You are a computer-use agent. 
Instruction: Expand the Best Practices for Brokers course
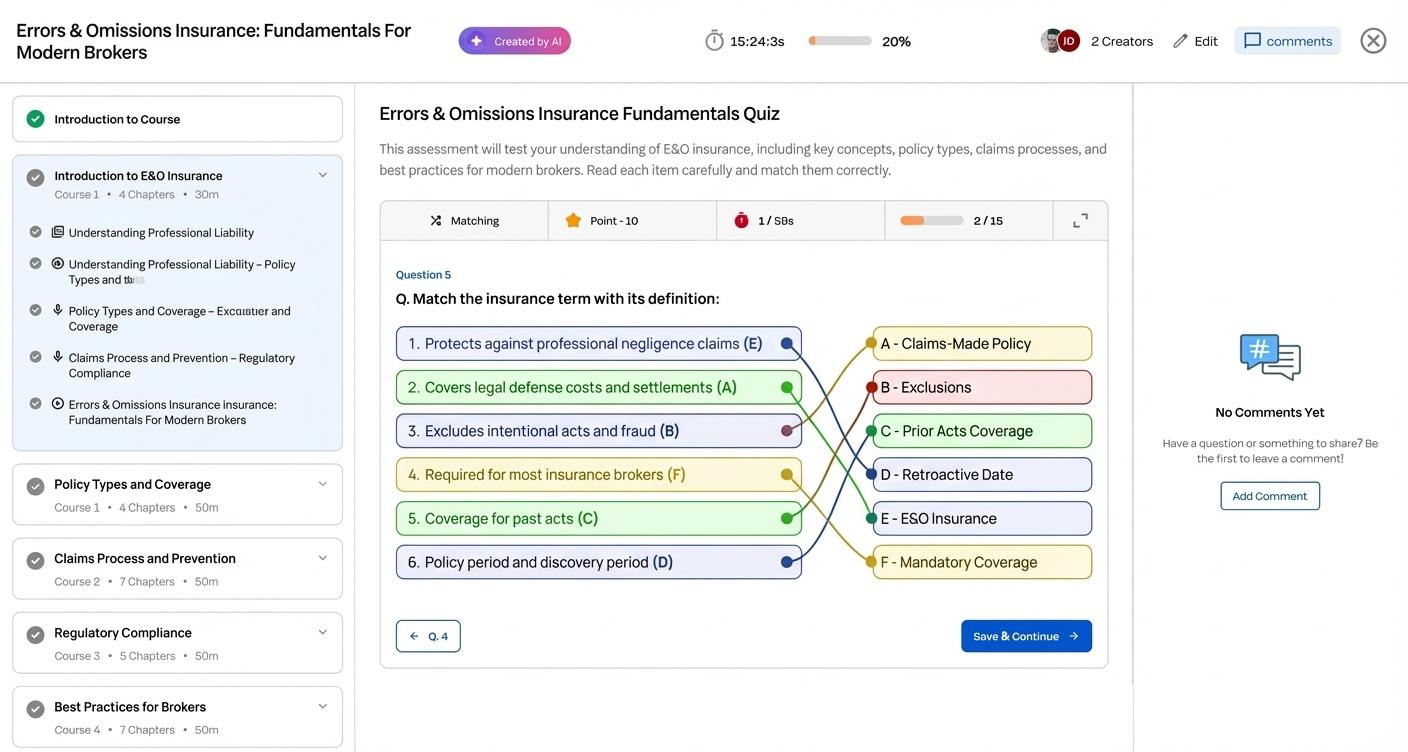tap(320, 705)
